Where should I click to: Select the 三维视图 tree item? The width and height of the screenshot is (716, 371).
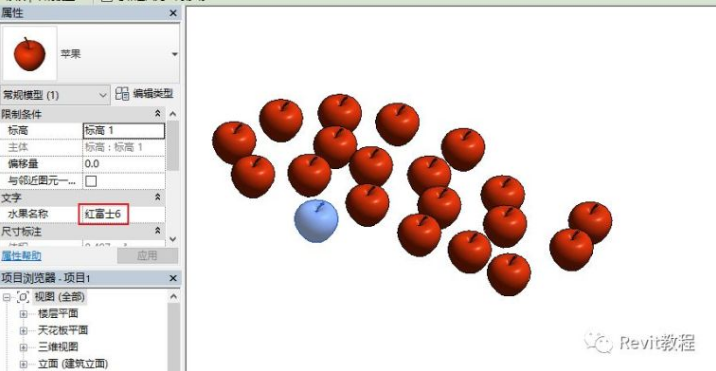pos(58,347)
